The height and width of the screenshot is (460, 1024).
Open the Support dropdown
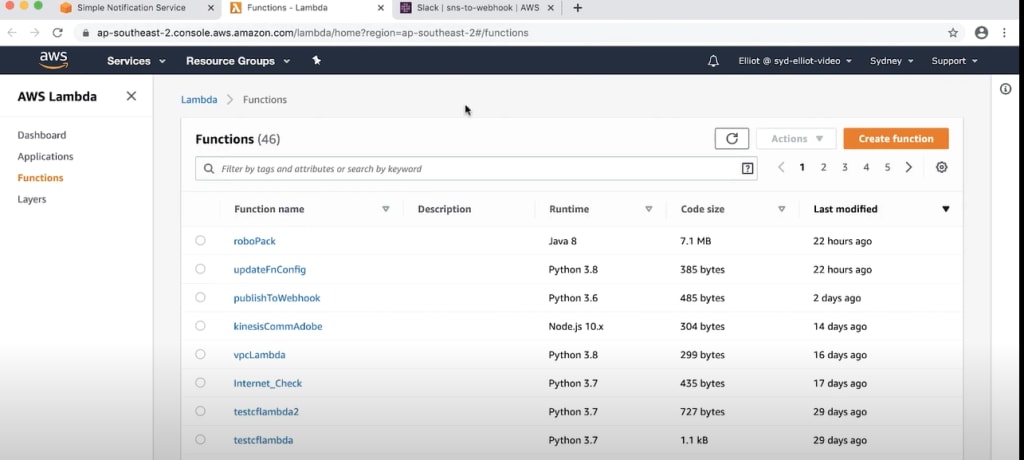[954, 61]
